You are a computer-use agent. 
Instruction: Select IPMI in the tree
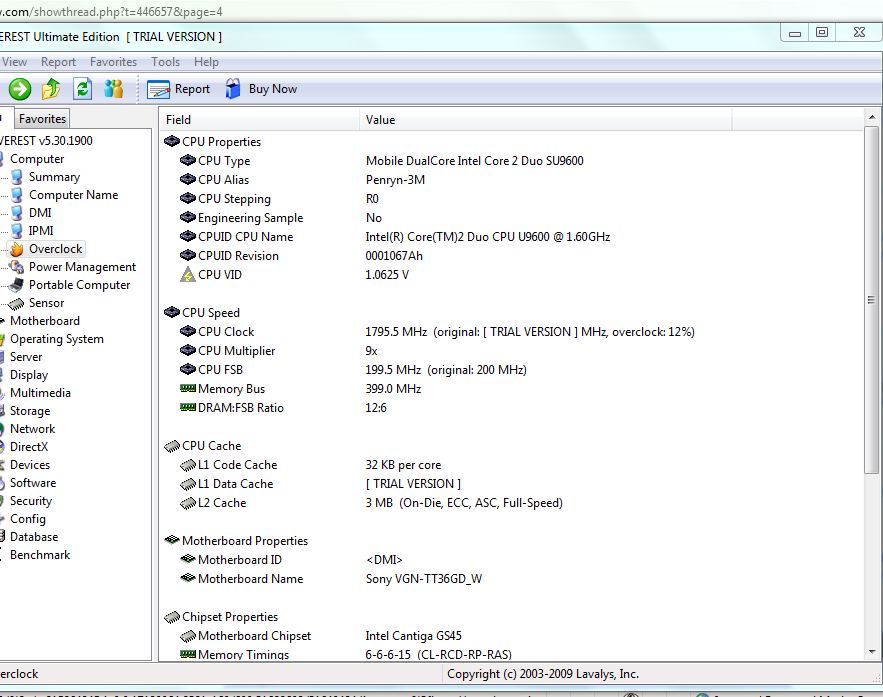41,231
